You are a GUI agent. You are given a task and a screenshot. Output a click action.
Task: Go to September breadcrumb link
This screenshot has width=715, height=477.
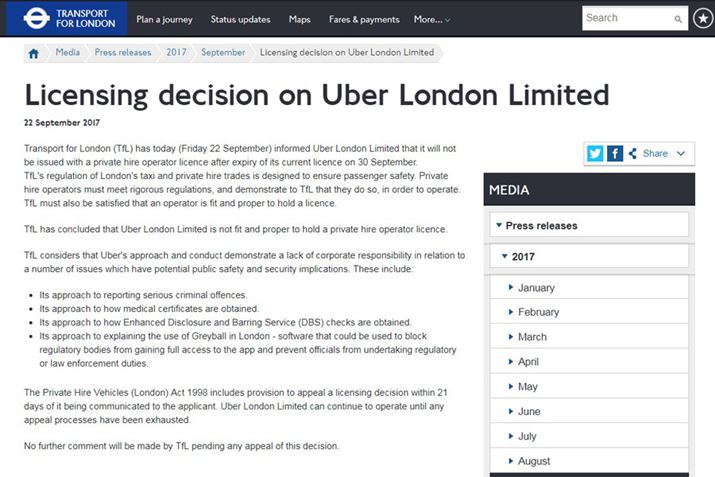coord(224,52)
